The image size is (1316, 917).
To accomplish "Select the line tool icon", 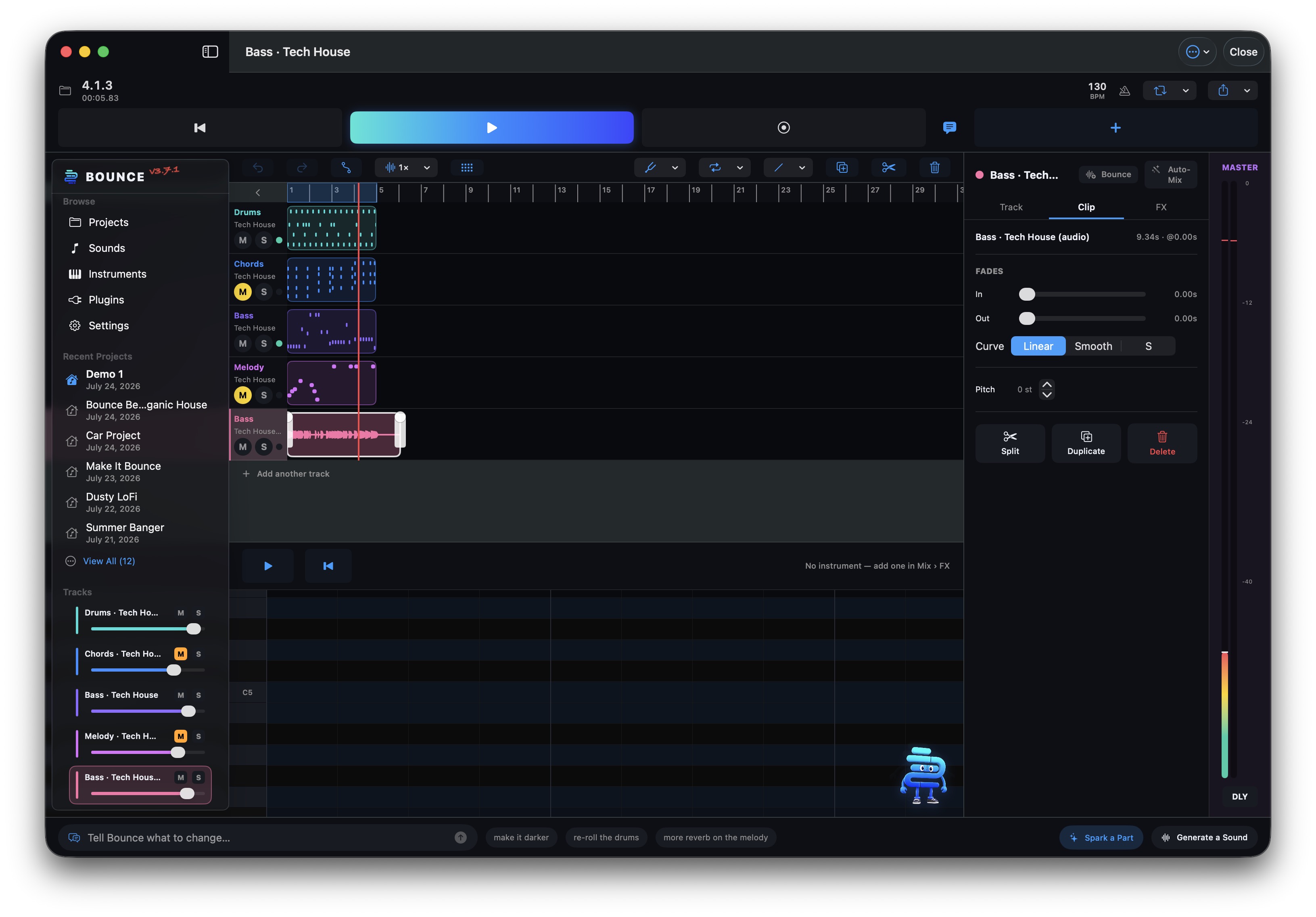I will coord(778,167).
